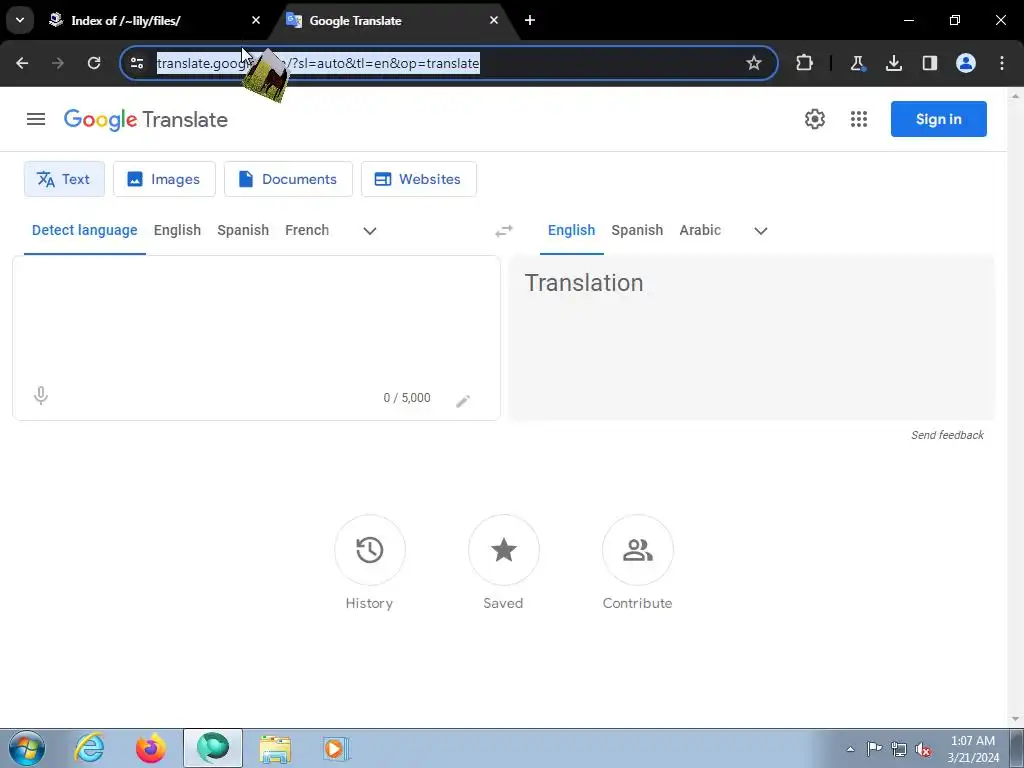Open Windows Media Player on taskbar
Screen dimensions: 1024x768
pos(336,748)
